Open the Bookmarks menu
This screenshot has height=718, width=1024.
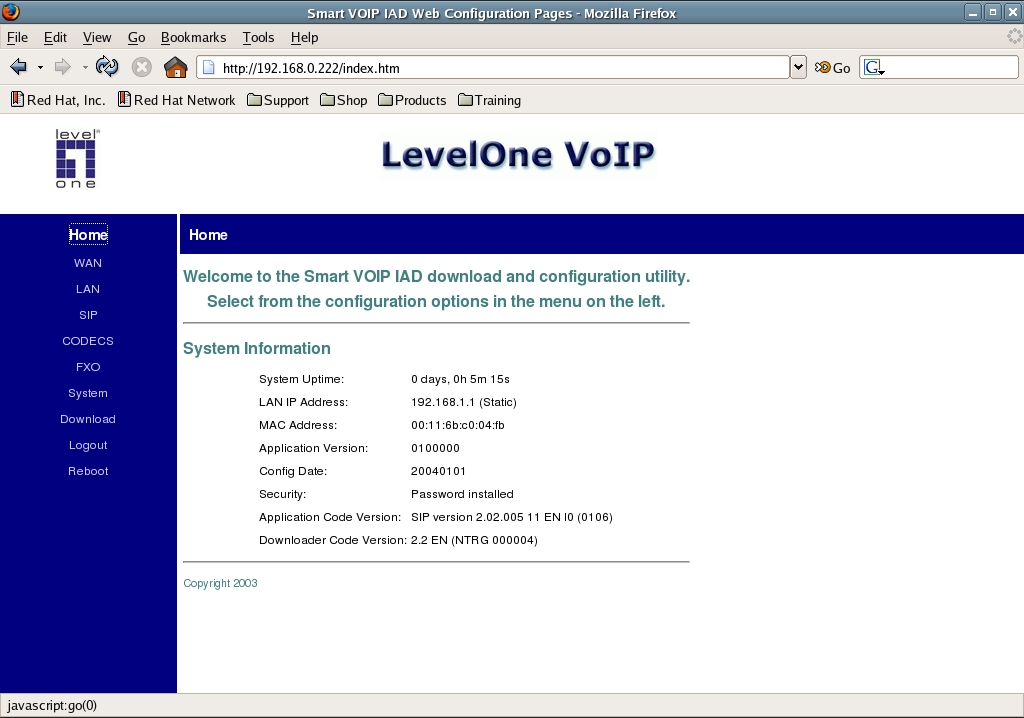tap(193, 37)
